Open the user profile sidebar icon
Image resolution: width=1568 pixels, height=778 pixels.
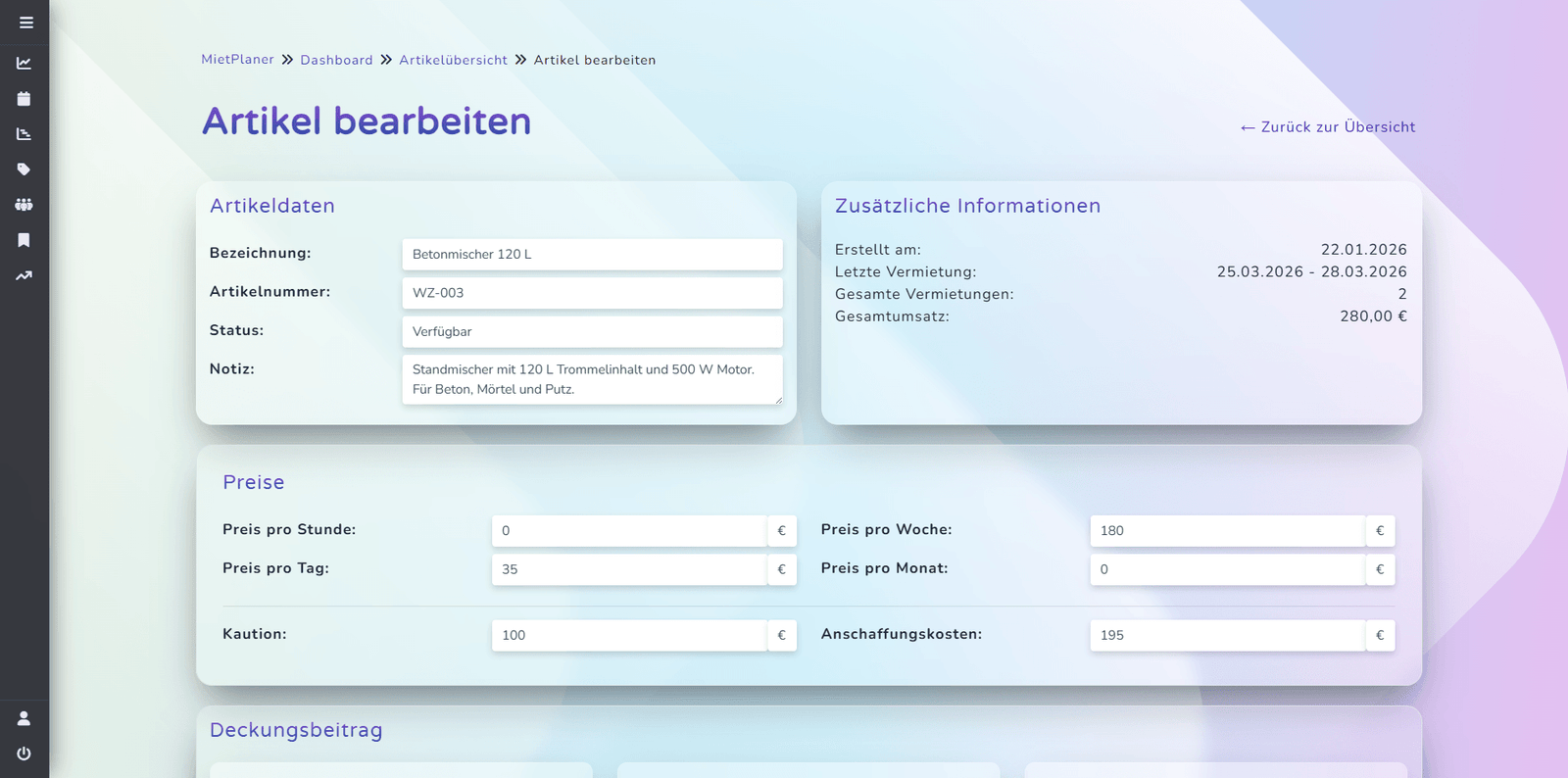24,718
